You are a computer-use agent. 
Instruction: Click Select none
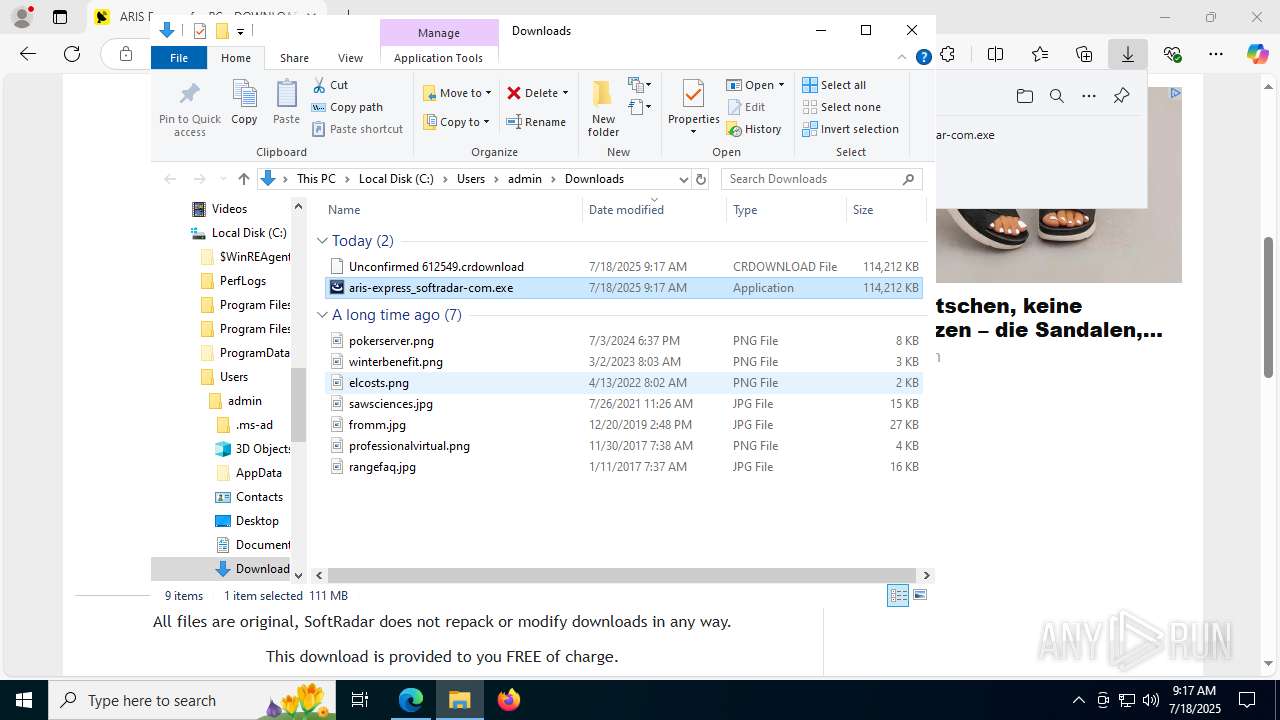coord(841,107)
